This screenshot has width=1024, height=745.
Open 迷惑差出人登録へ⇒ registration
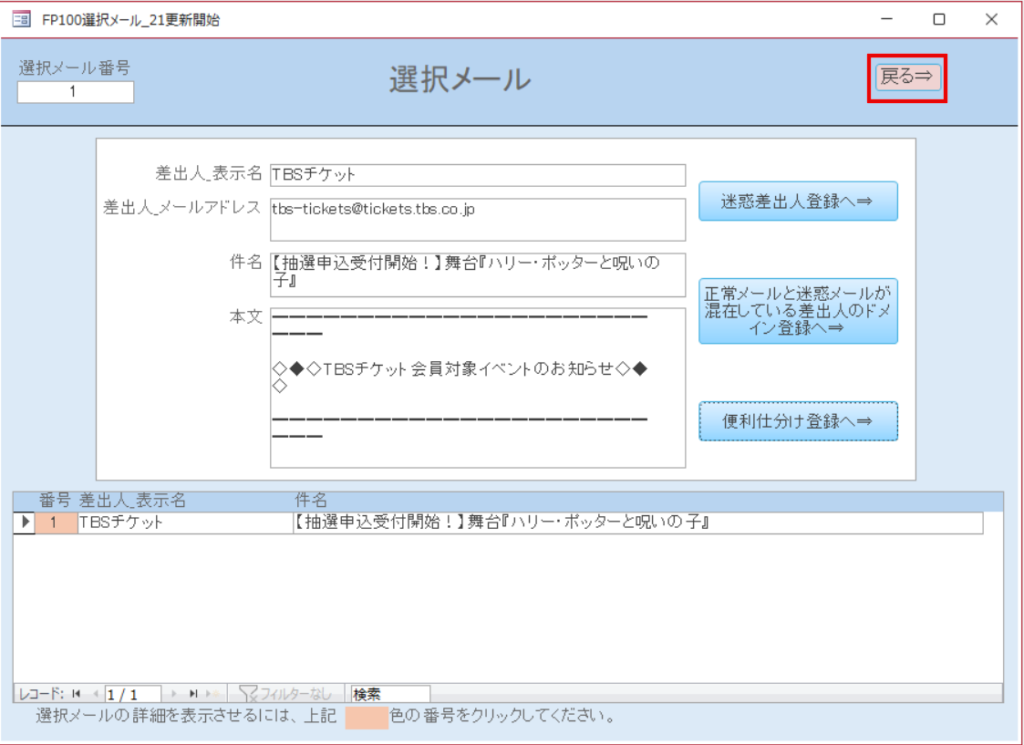797,201
